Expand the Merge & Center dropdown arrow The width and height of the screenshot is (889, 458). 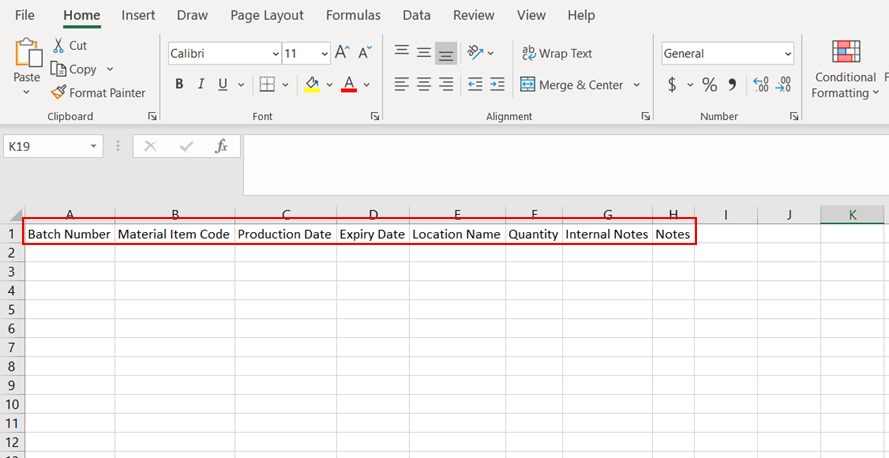(637, 85)
